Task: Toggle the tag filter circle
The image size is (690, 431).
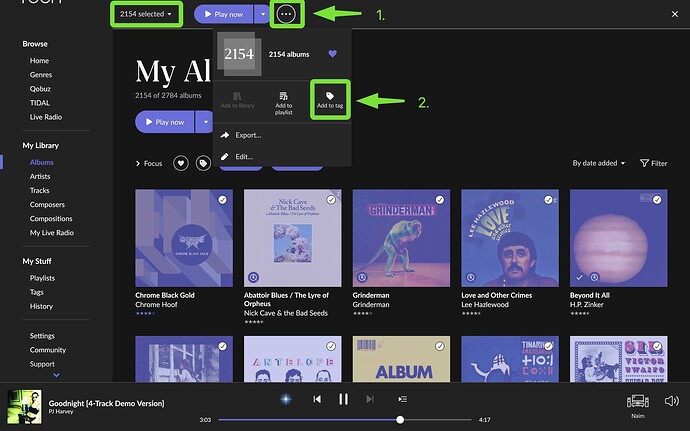Action: (203, 163)
